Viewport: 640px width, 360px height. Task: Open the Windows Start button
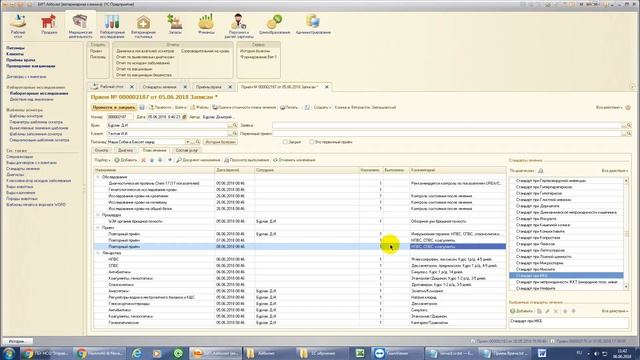tap(9, 353)
